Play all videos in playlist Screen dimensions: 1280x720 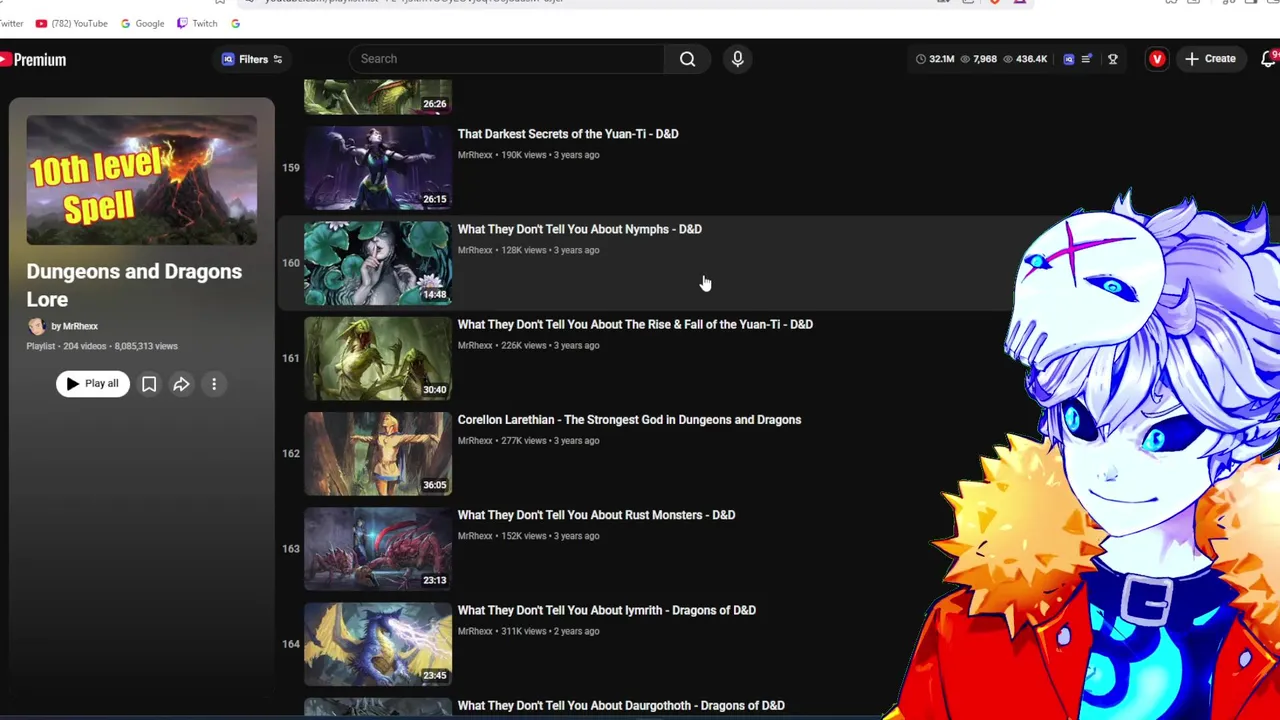[x=92, y=384]
